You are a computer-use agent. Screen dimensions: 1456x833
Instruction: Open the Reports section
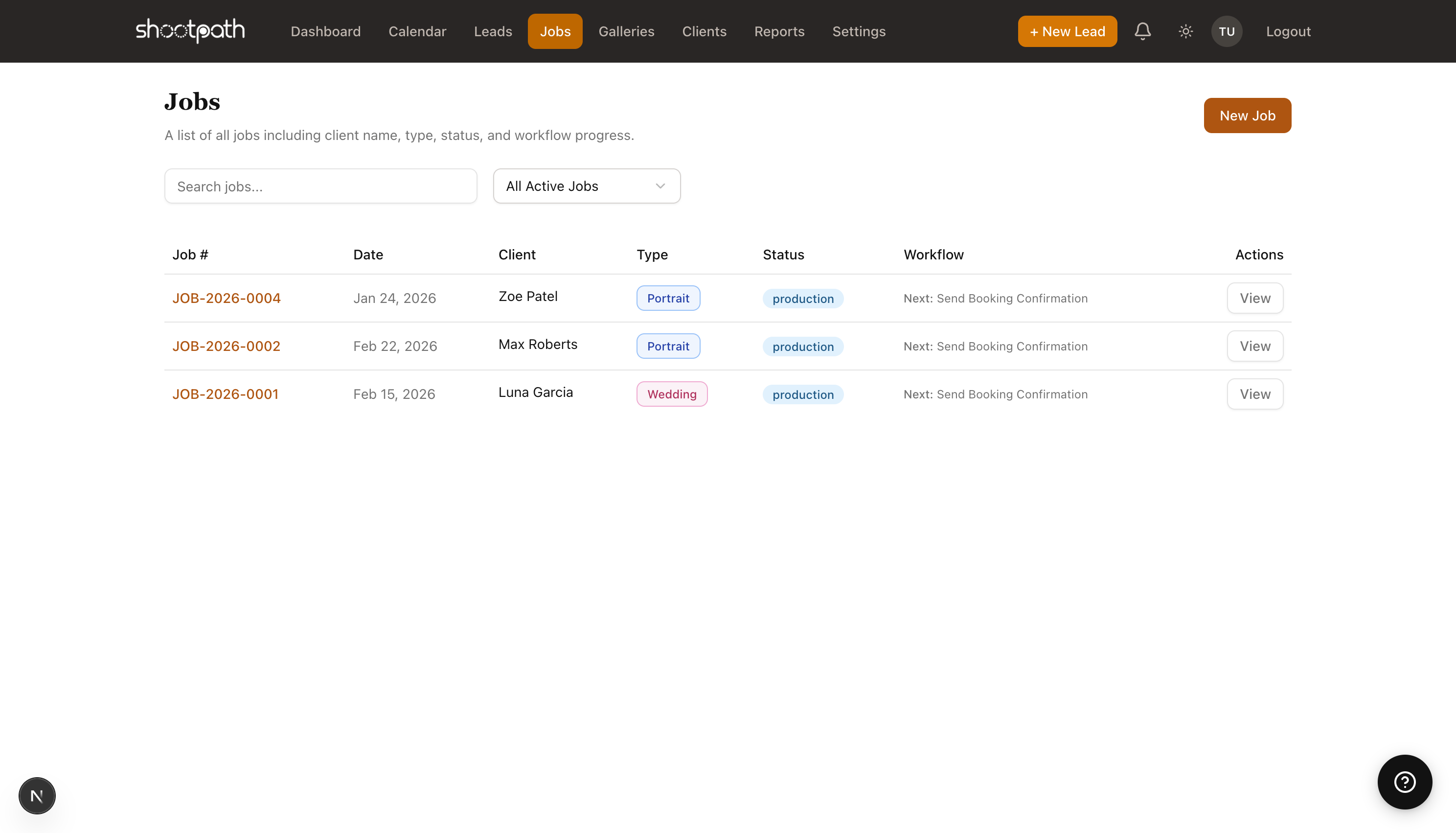tap(779, 31)
